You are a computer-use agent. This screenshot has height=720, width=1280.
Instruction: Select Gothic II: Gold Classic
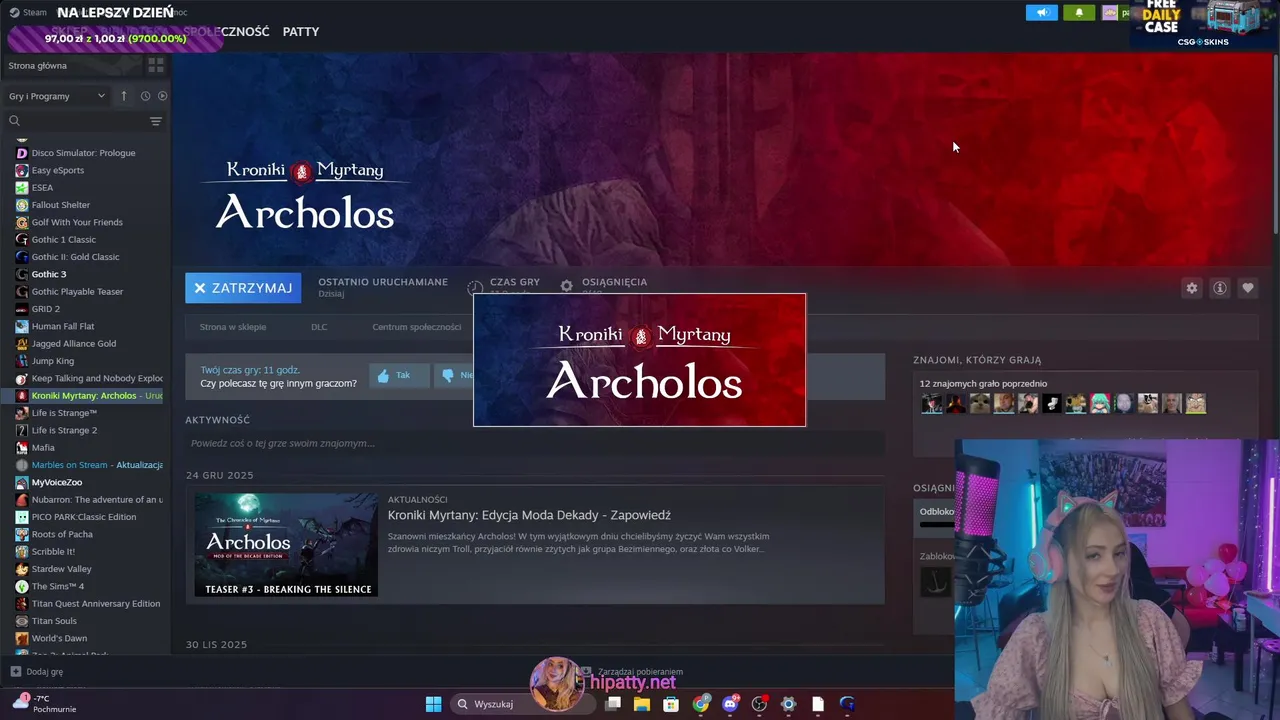click(75, 257)
